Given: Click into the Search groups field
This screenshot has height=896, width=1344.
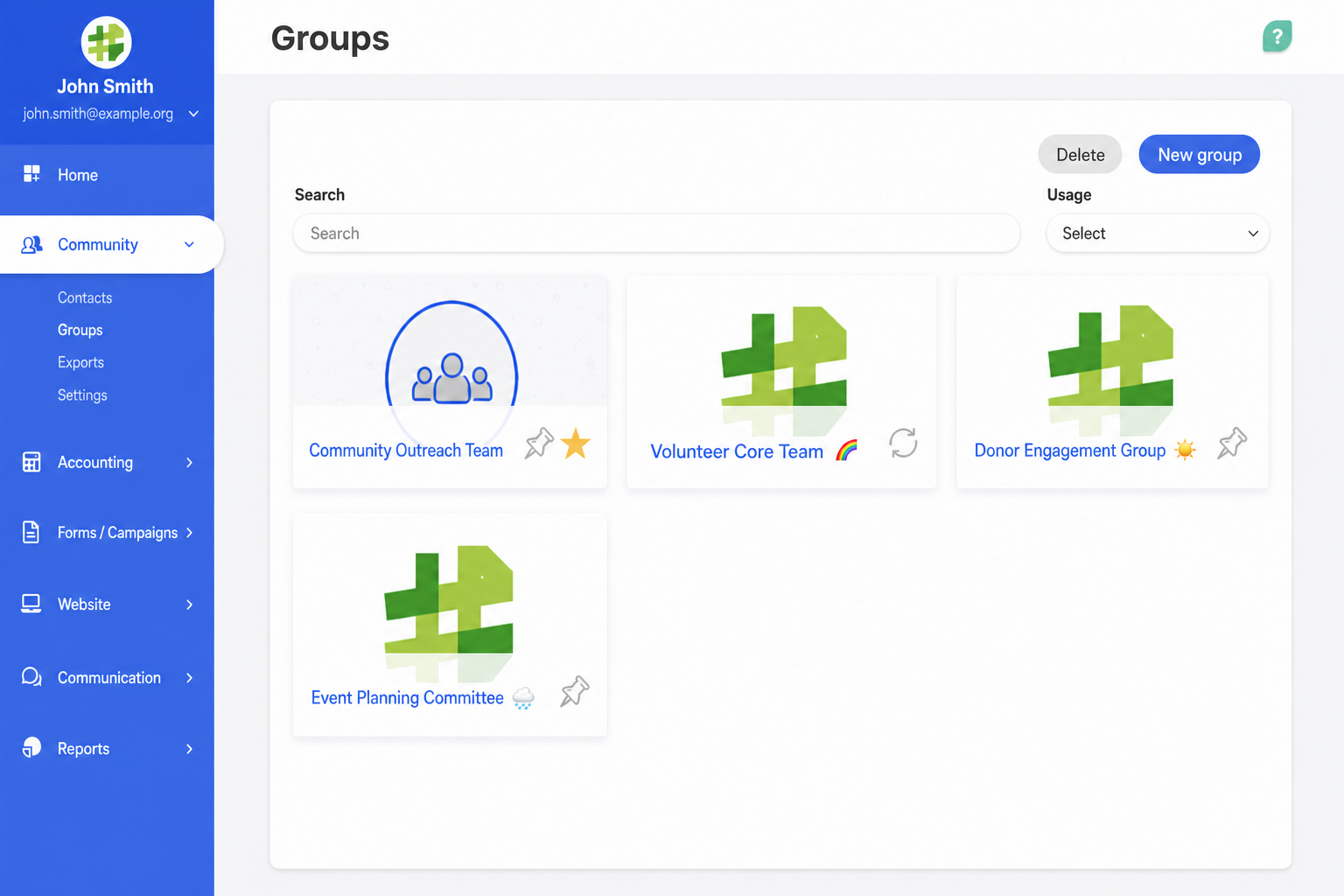Looking at the screenshot, I should click(x=657, y=234).
